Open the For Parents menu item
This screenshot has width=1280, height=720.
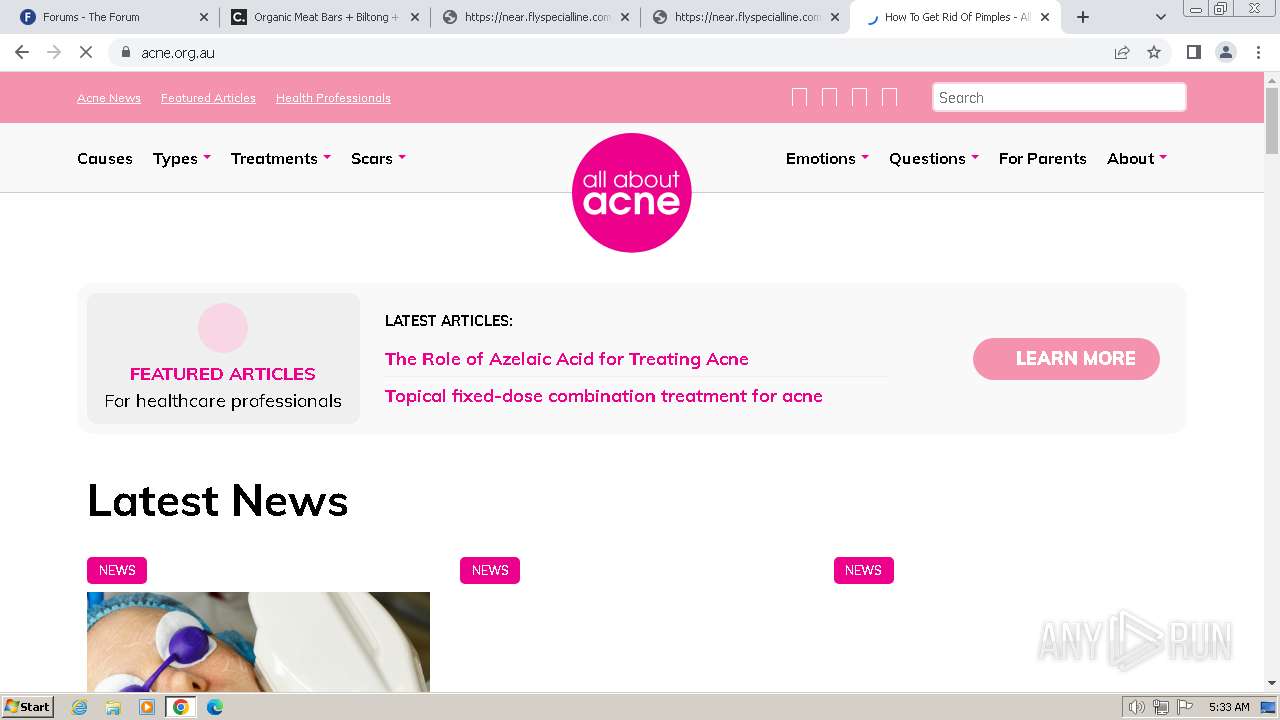tap(1042, 158)
